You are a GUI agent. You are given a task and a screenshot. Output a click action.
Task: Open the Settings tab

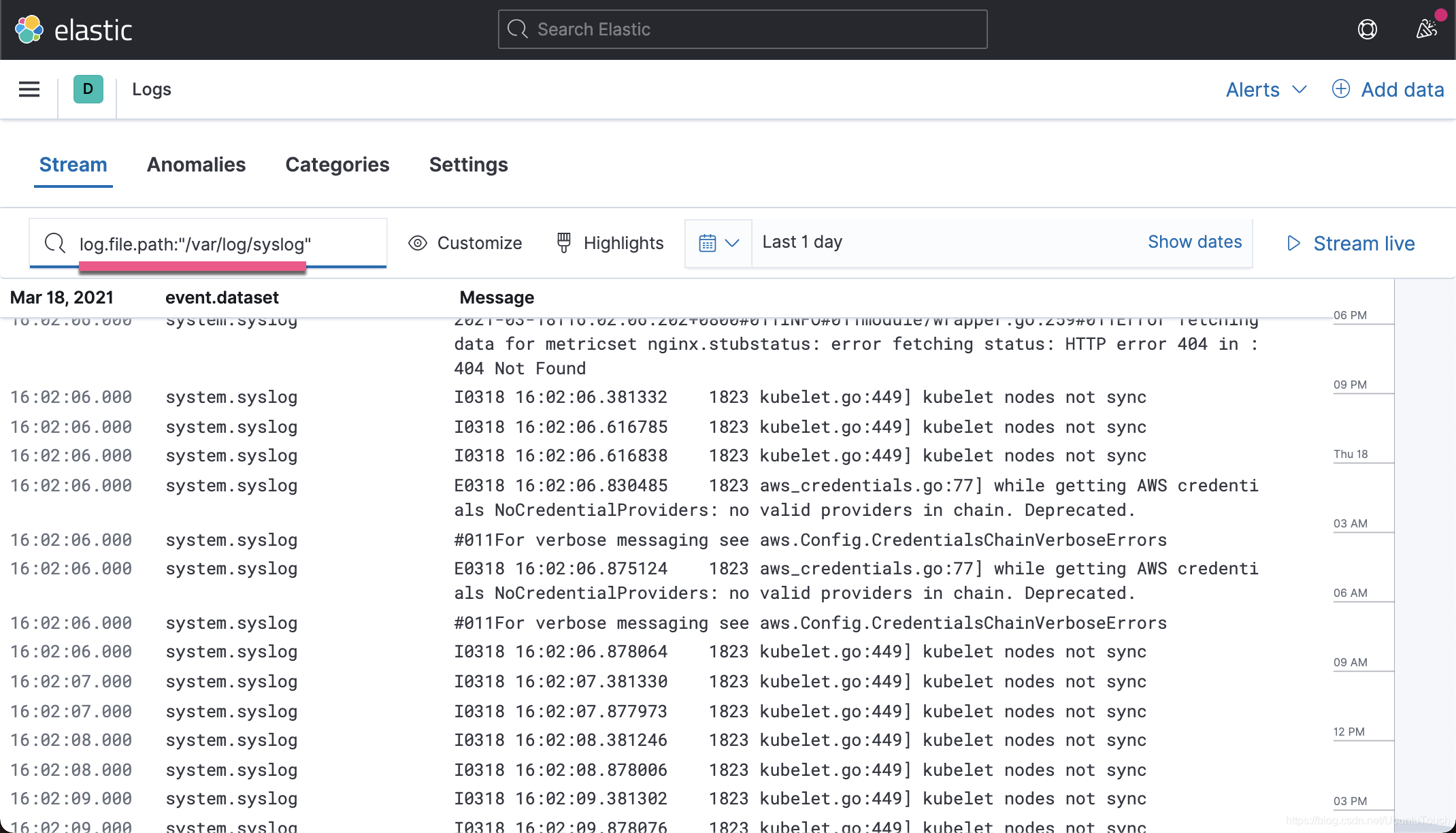coord(468,165)
